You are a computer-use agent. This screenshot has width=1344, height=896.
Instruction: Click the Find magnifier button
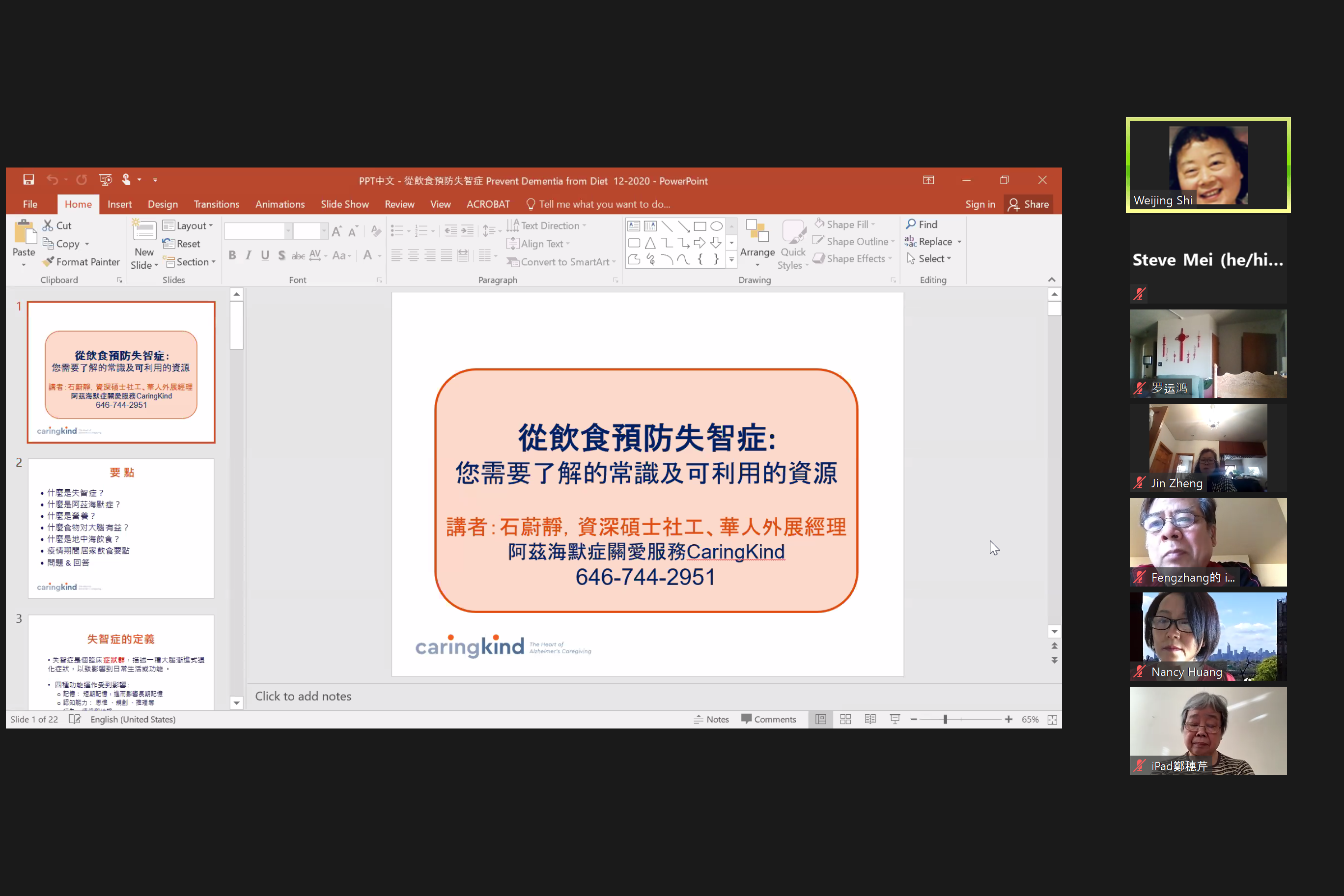tap(922, 224)
